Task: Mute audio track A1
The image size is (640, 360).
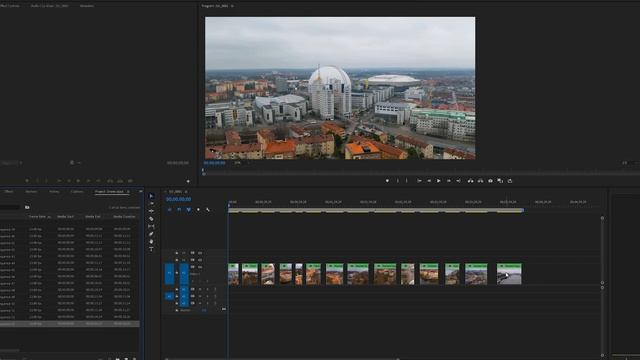Action: click(x=200, y=289)
